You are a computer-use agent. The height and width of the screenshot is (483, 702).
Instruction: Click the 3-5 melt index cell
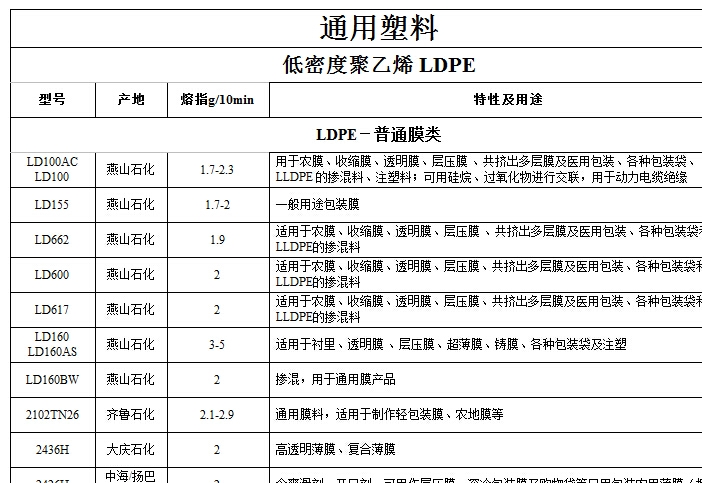coord(217,344)
